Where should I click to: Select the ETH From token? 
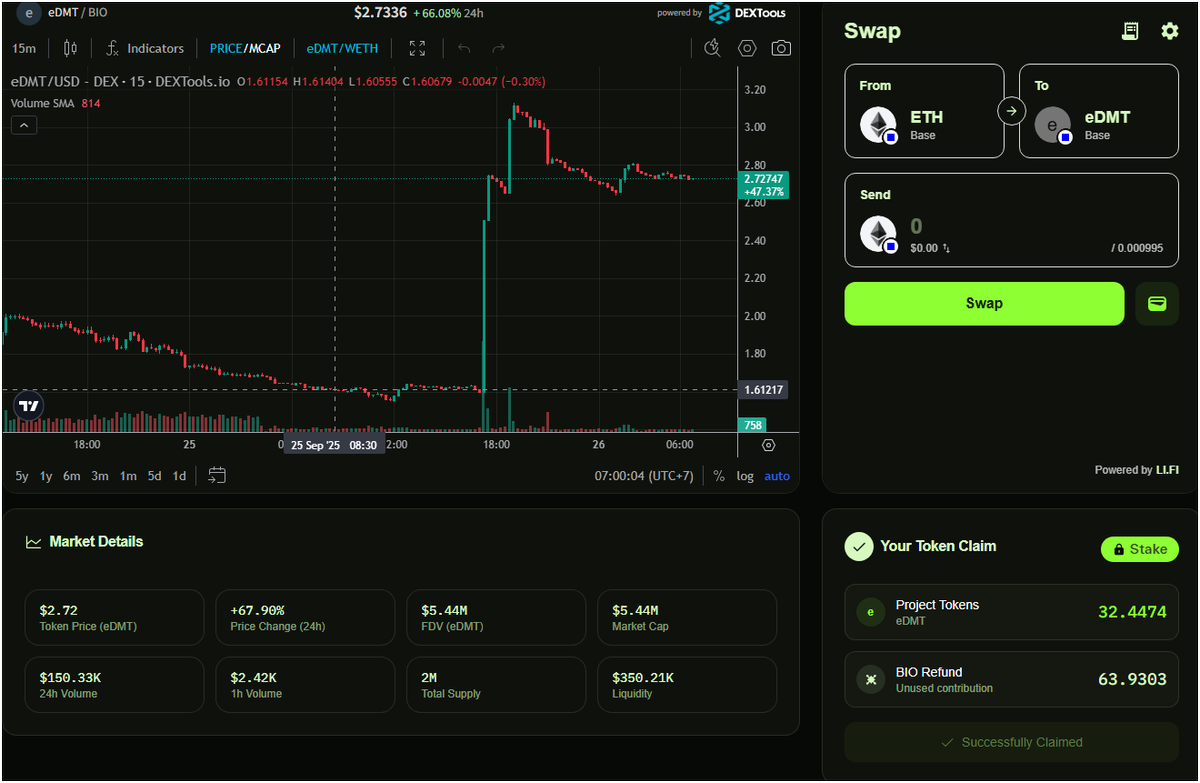[924, 111]
